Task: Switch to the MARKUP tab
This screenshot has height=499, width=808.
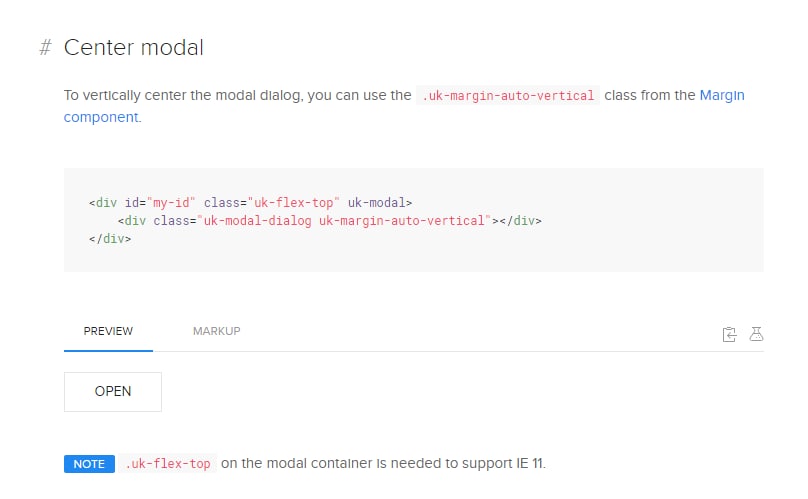Action: [x=216, y=331]
